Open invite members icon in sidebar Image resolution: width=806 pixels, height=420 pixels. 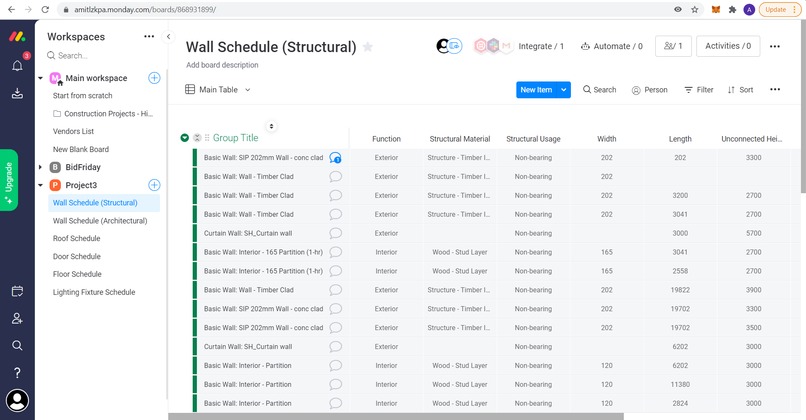pos(17,319)
